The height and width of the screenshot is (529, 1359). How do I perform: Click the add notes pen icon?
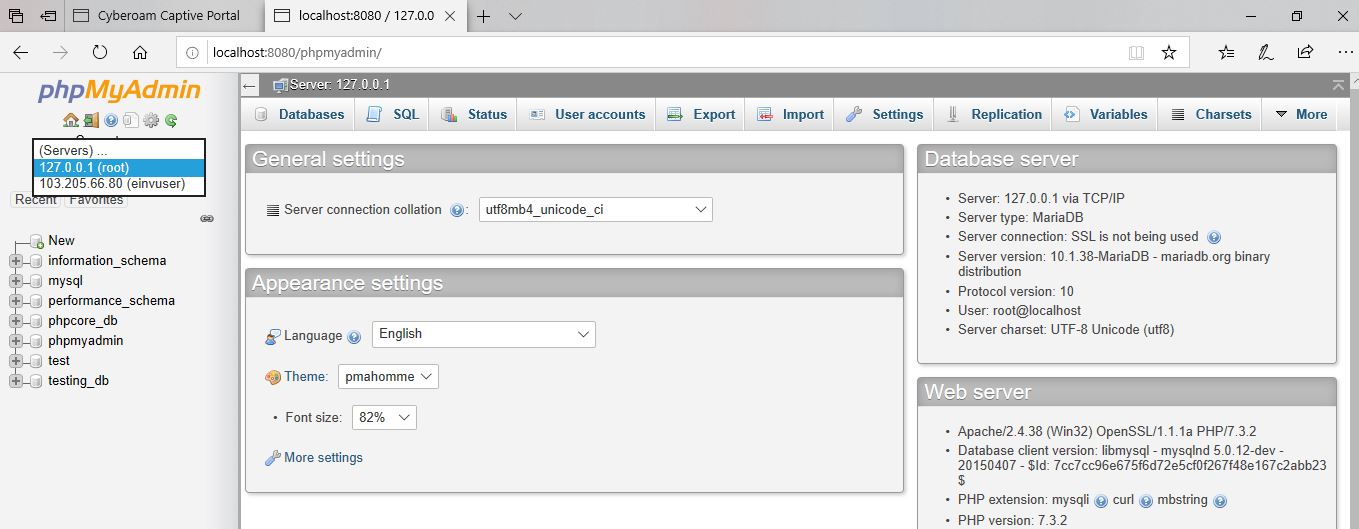[x=1266, y=52]
